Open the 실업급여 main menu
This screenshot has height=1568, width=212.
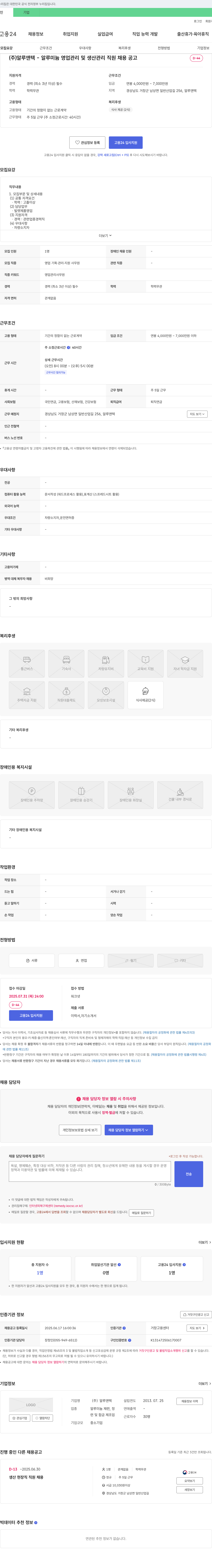pos(105,34)
